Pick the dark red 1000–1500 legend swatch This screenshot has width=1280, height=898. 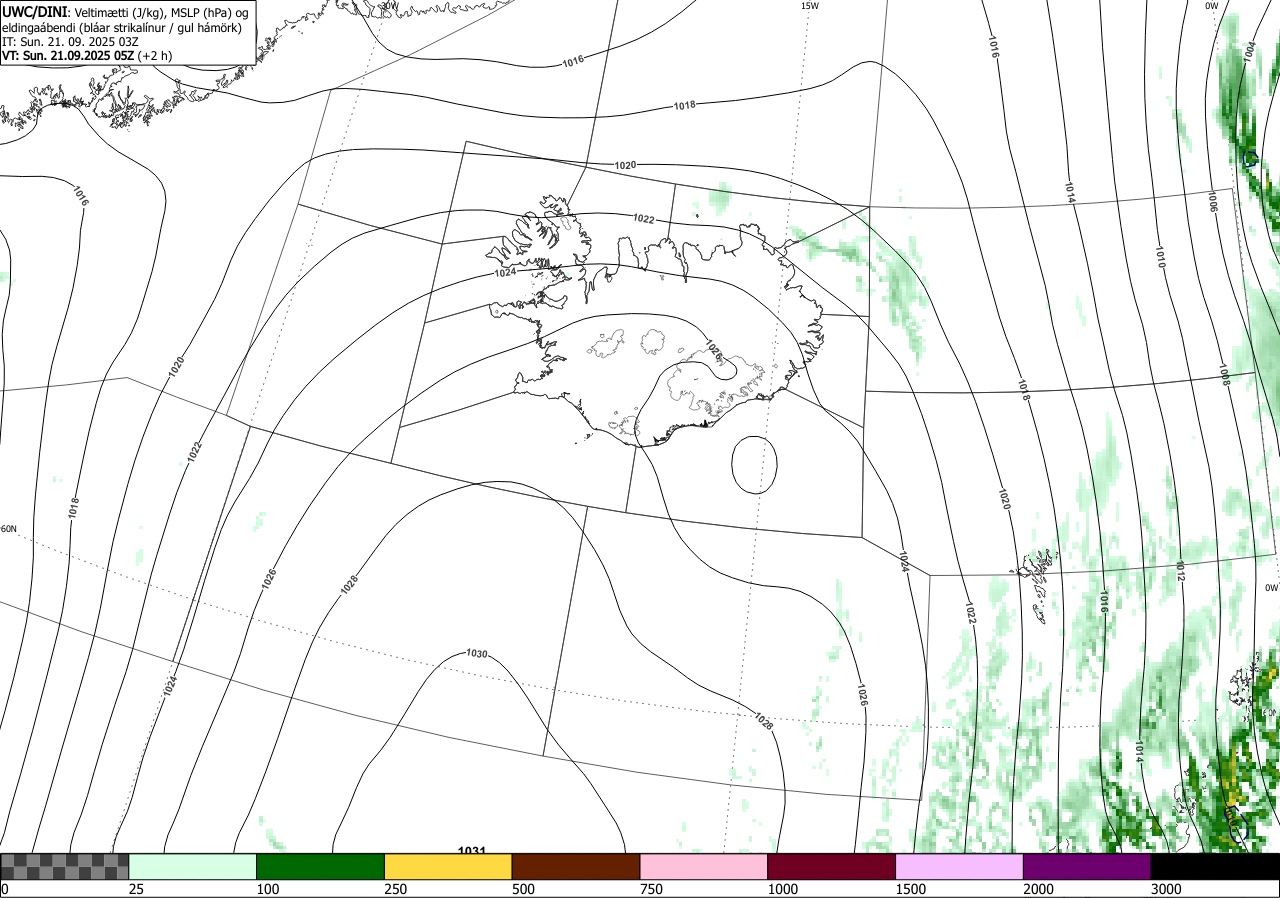click(x=832, y=866)
